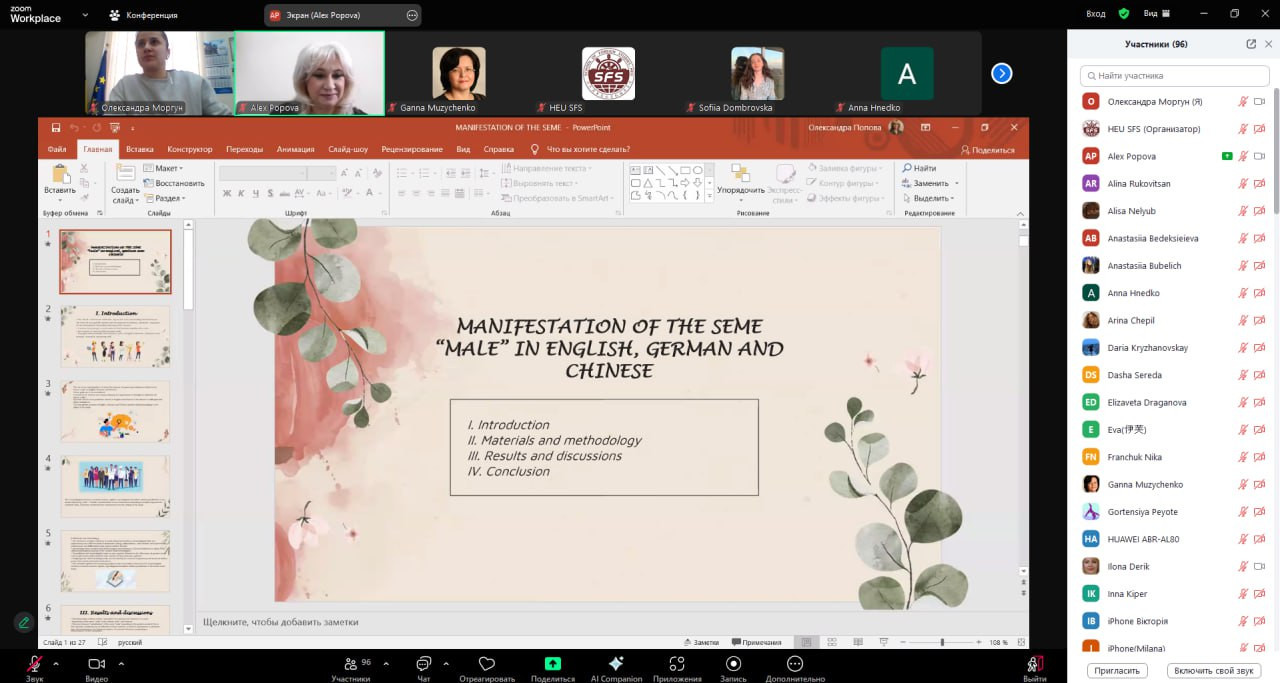Pop out the participants panel

[1251, 44]
